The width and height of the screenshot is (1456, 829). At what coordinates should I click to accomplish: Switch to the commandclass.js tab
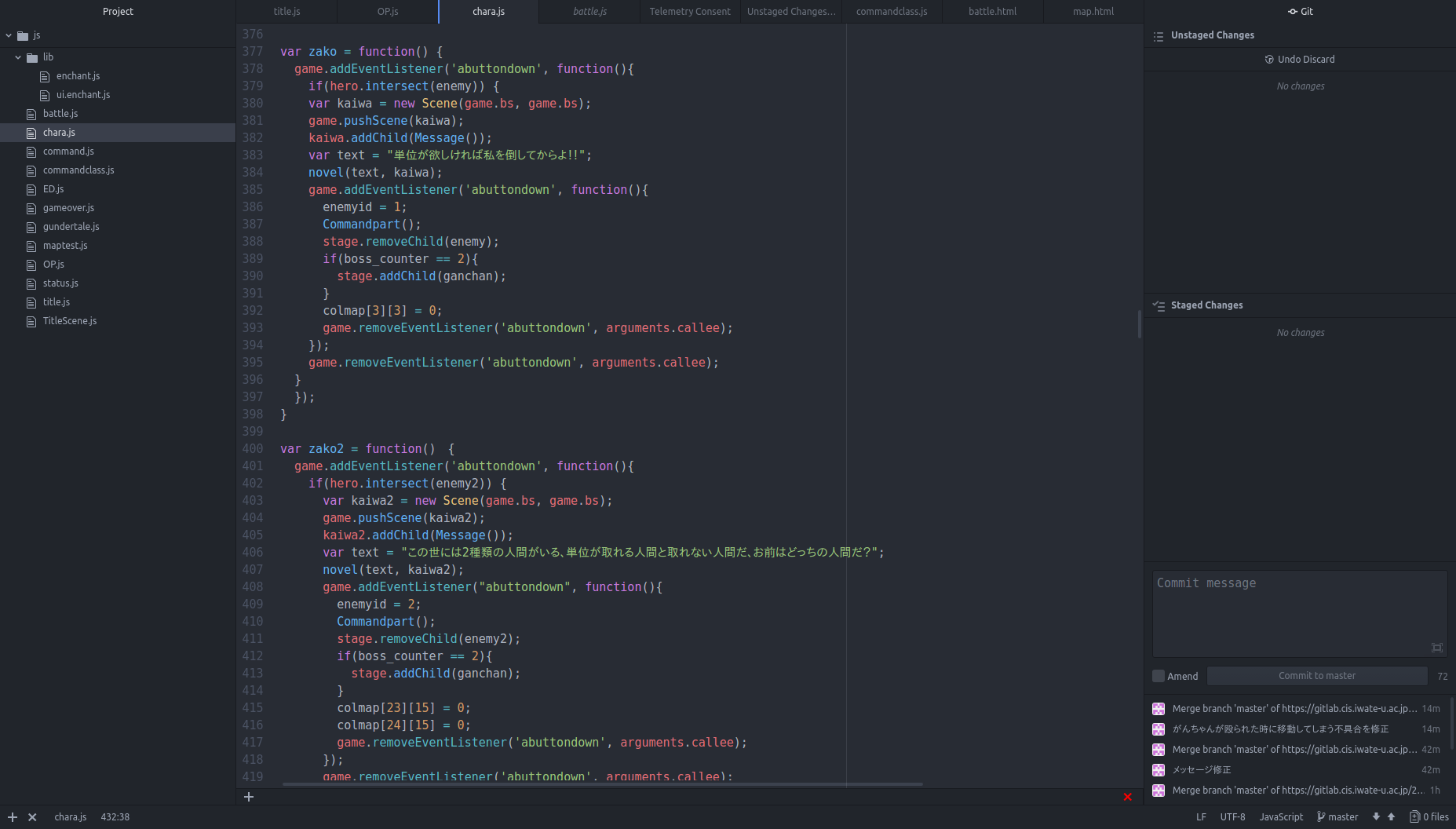click(892, 12)
